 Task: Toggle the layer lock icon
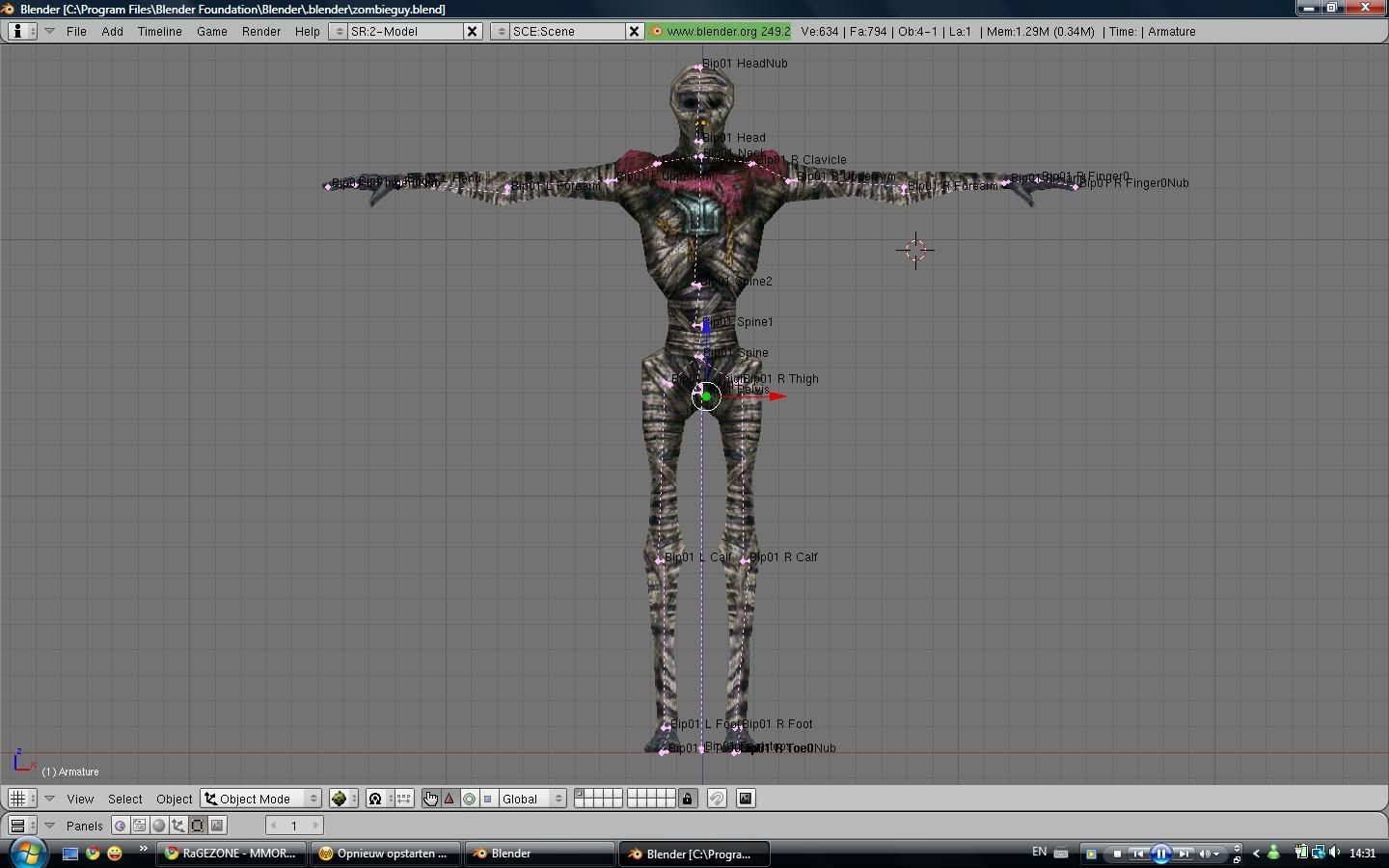pyautogui.click(x=688, y=799)
